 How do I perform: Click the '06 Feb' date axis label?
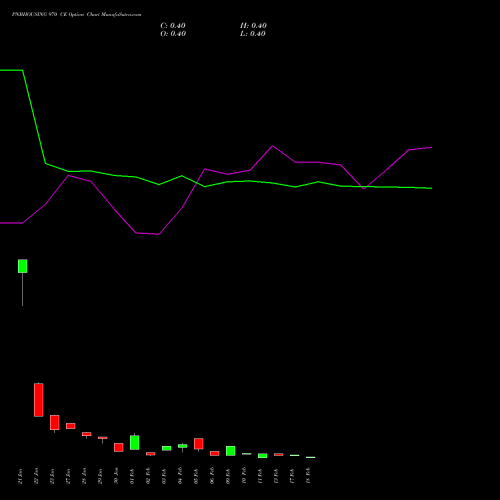pos(212,476)
